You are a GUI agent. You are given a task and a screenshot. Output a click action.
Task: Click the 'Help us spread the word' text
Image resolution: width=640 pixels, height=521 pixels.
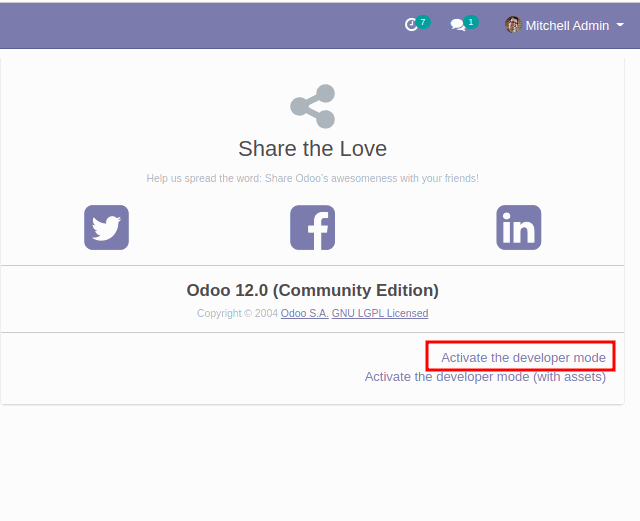pyautogui.click(x=313, y=178)
